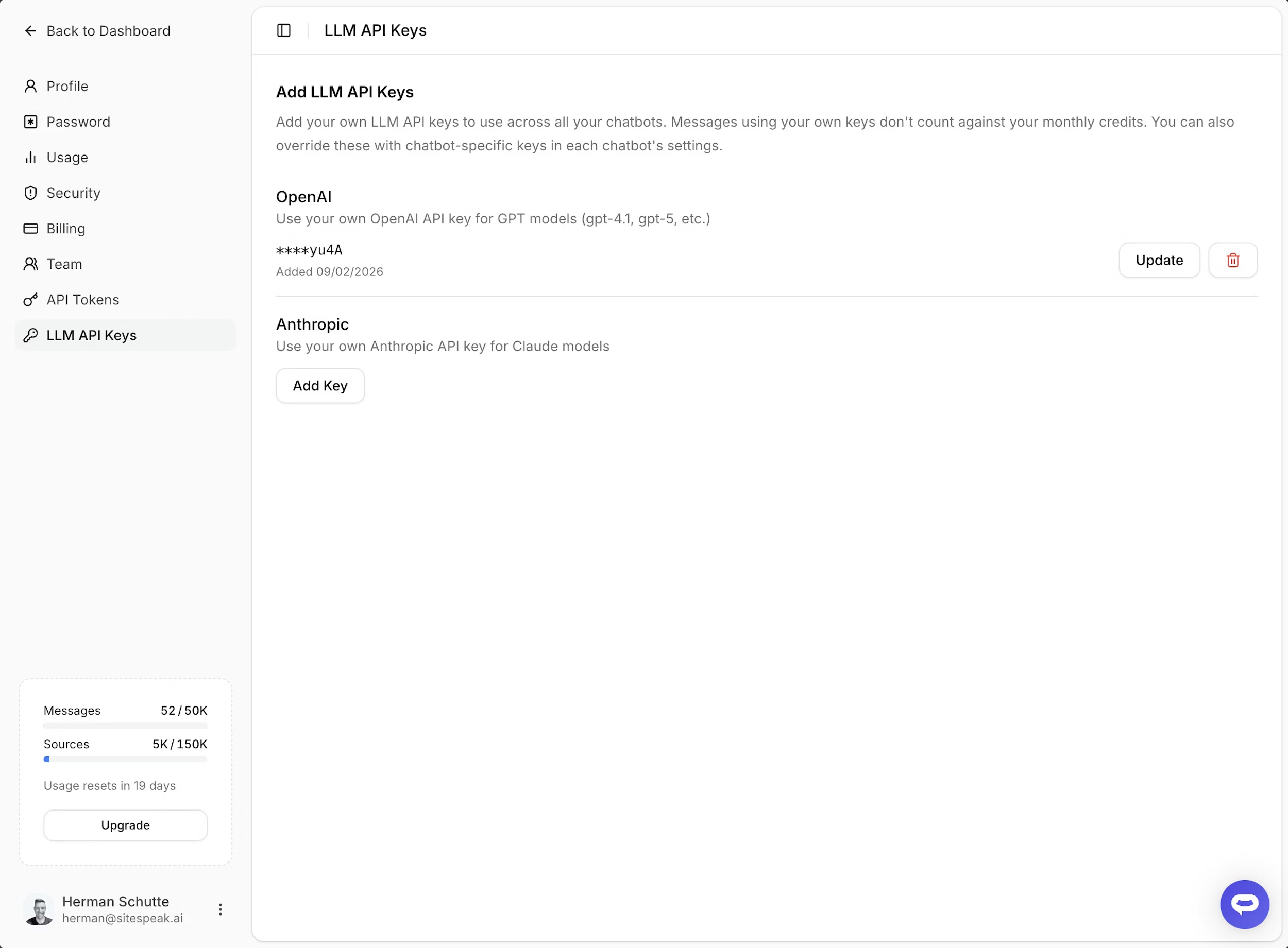Screen dimensions: 1288x948
Task: Click the Usage bar chart icon
Action: [x=30, y=157]
